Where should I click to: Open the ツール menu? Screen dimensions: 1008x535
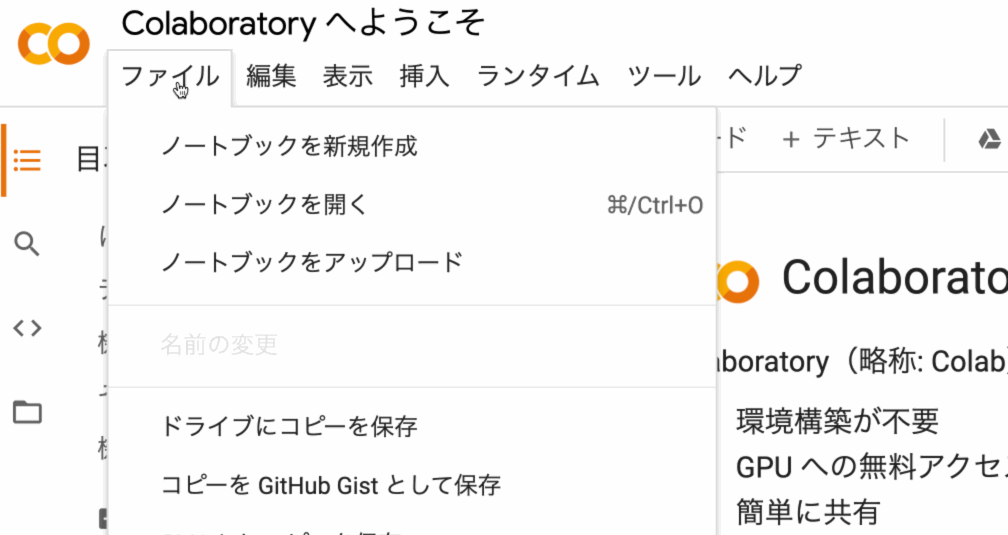point(664,76)
